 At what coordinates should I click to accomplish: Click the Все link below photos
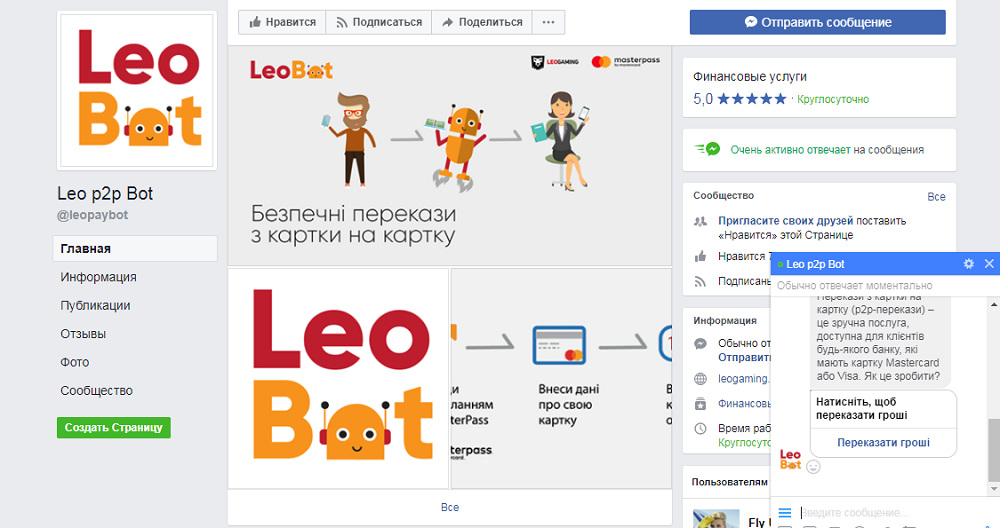[450, 508]
